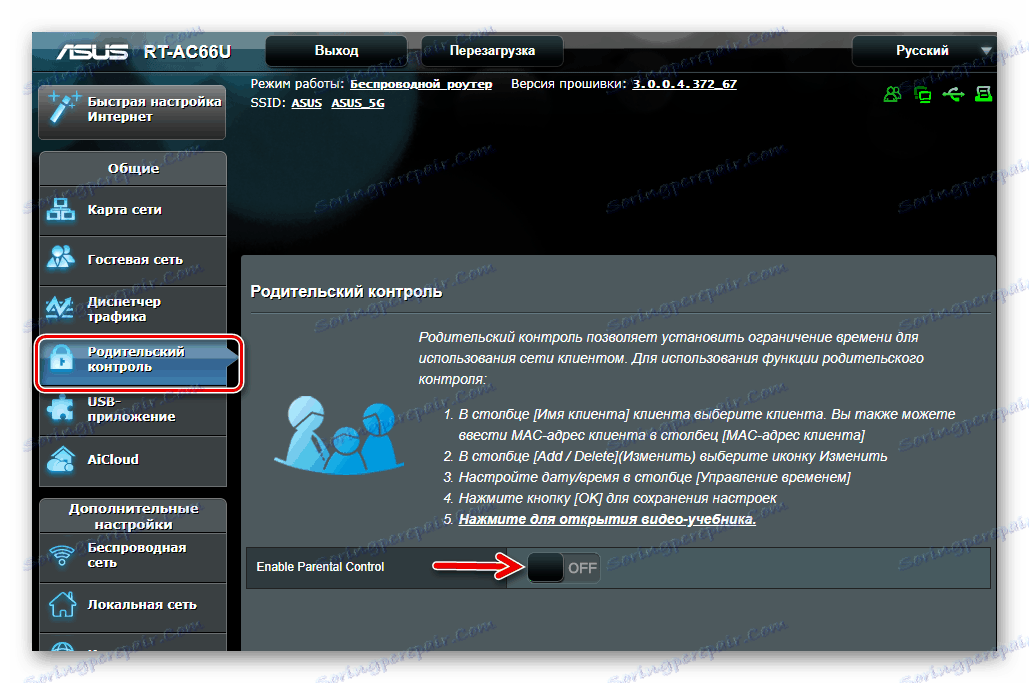Viewport: 1029px width, 683px height.
Task: Open the Русский language dropdown
Action: point(923,51)
